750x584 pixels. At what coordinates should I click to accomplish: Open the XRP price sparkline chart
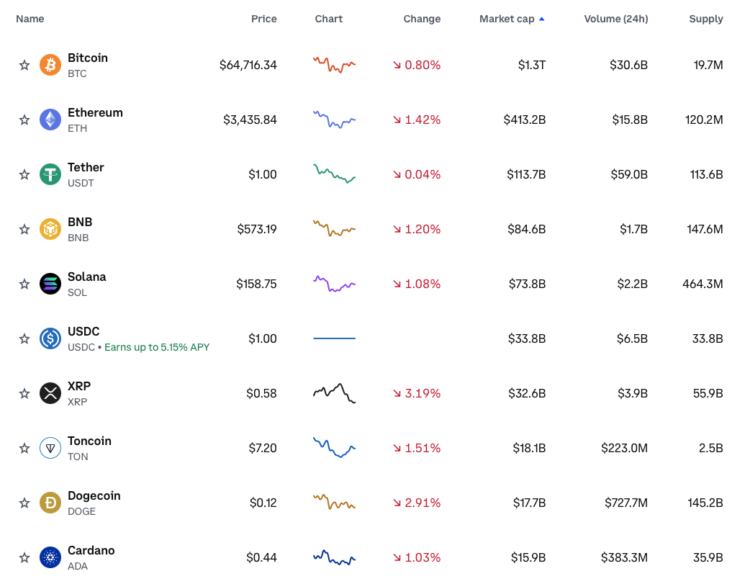point(334,393)
